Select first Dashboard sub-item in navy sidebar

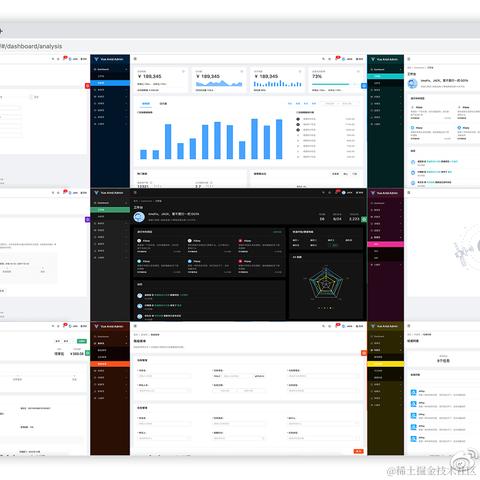point(110,76)
